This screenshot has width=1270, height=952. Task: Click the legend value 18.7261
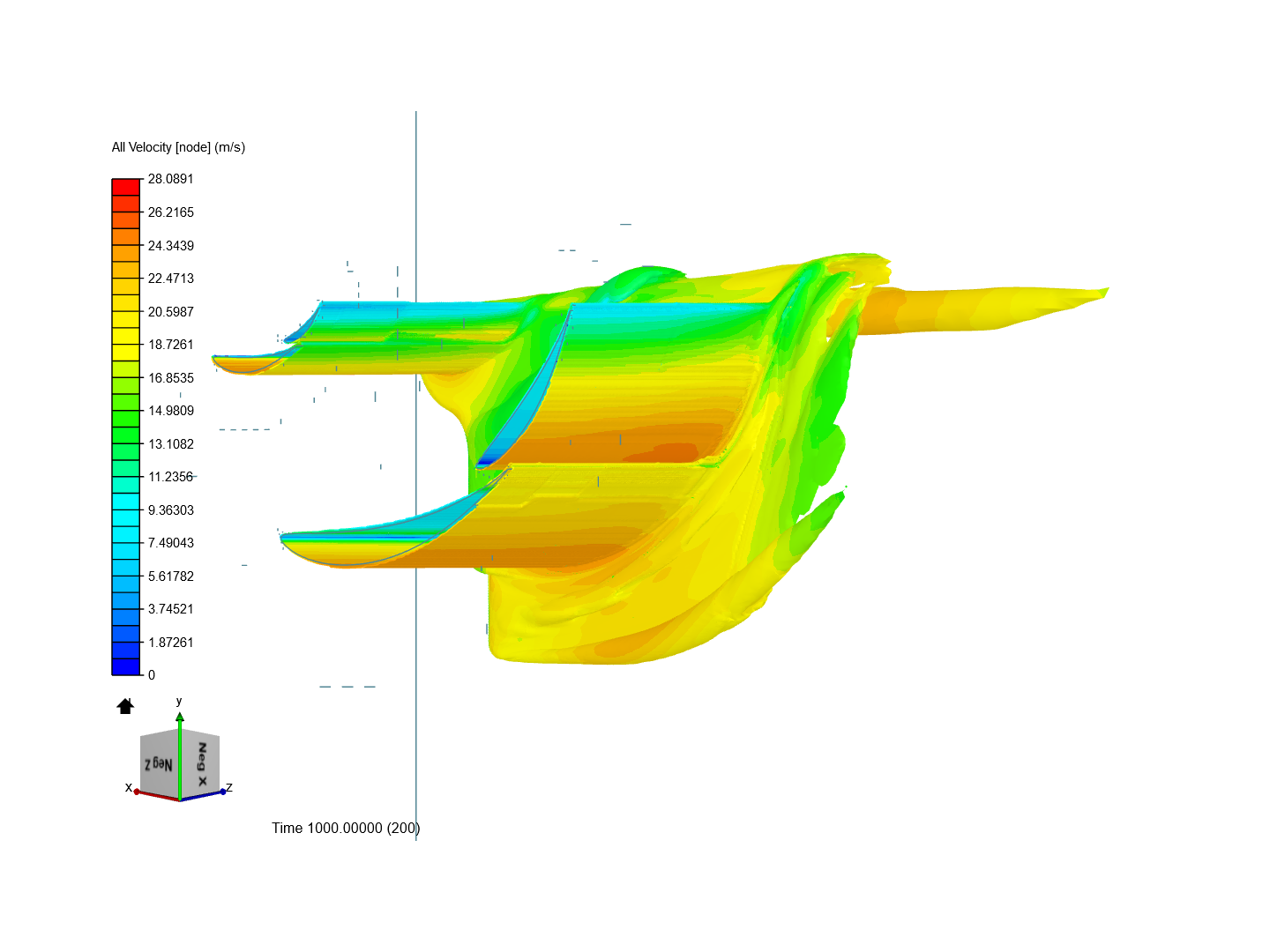tap(170, 345)
